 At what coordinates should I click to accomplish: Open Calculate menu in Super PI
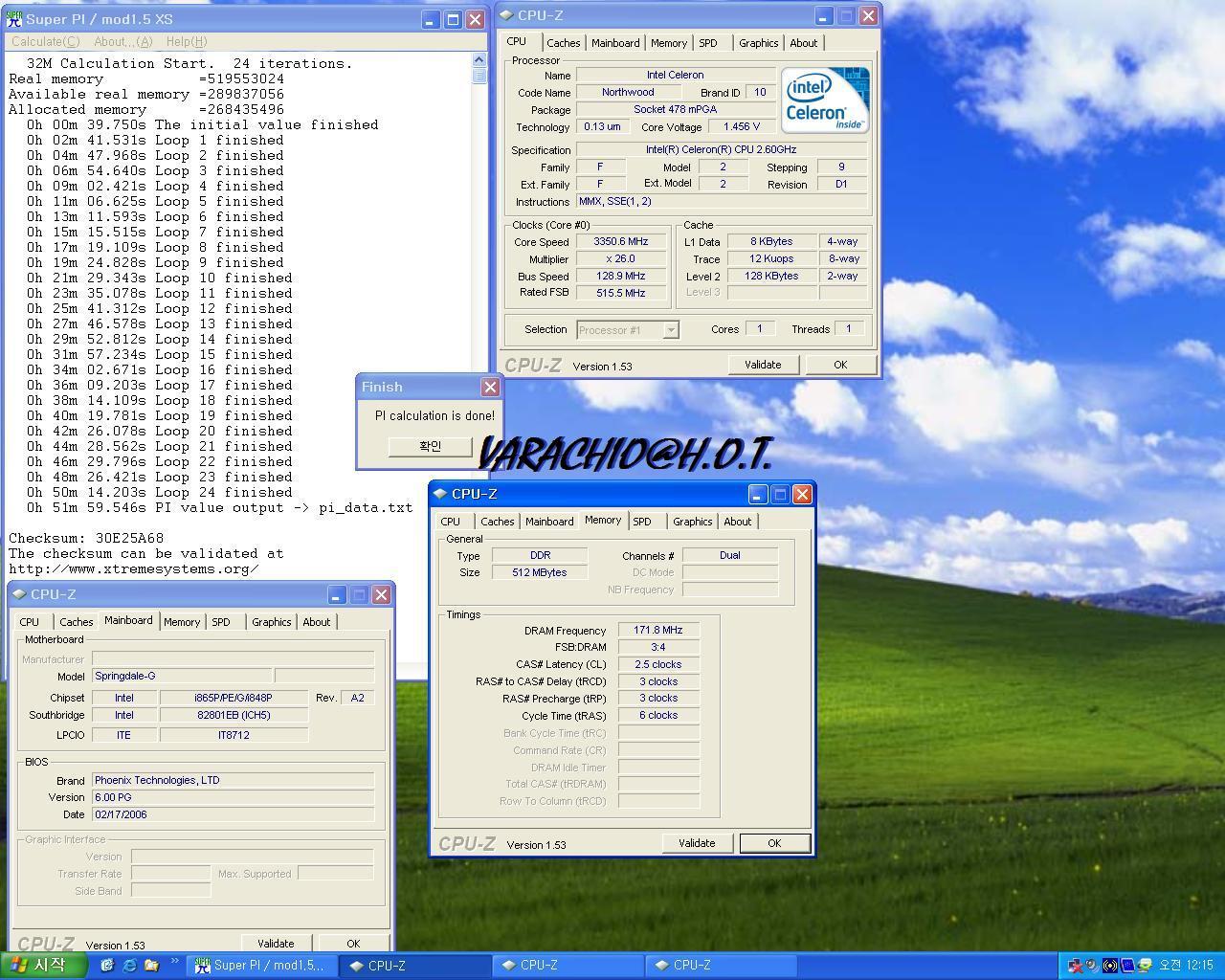(45, 41)
